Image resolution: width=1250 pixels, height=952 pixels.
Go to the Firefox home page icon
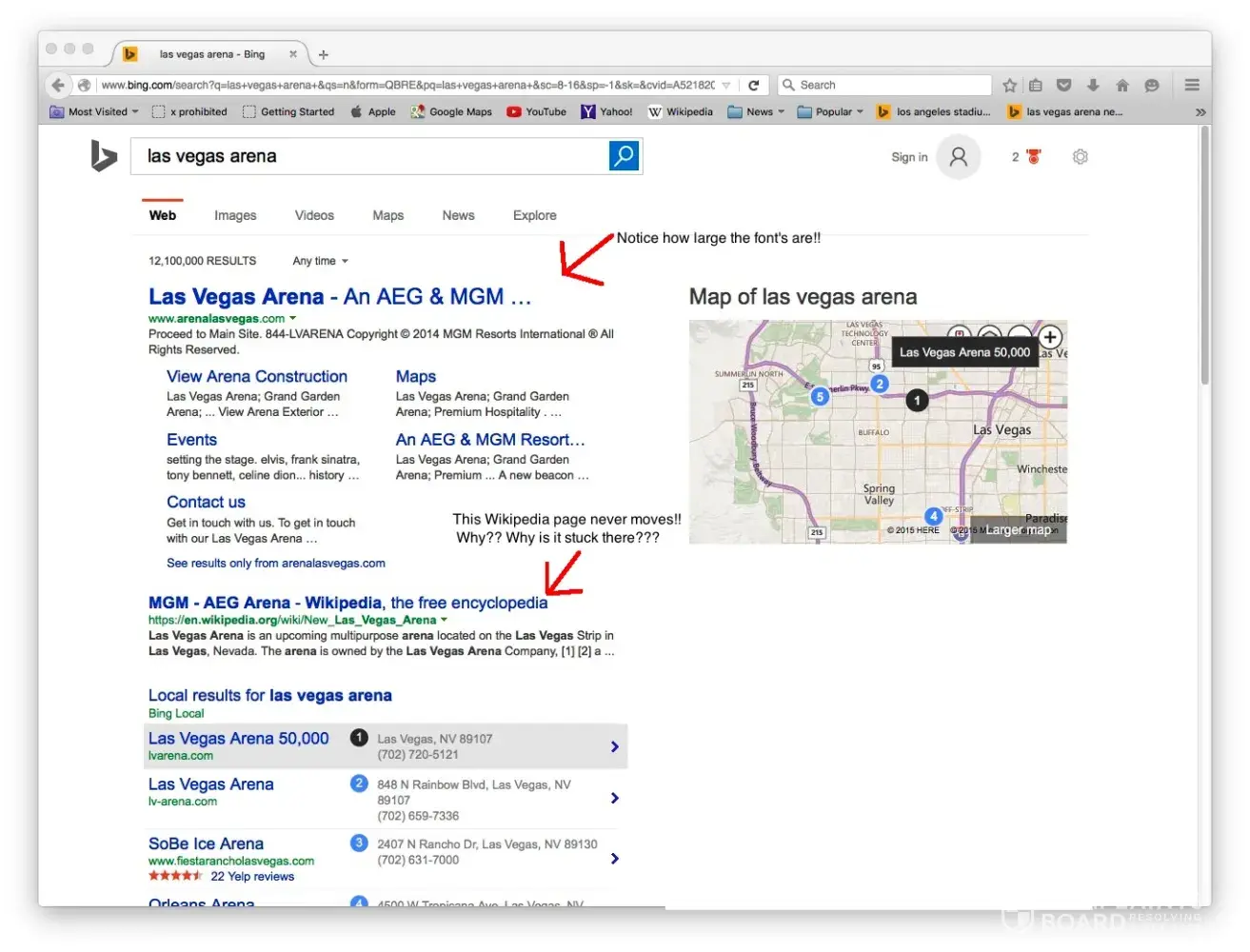coord(1122,85)
